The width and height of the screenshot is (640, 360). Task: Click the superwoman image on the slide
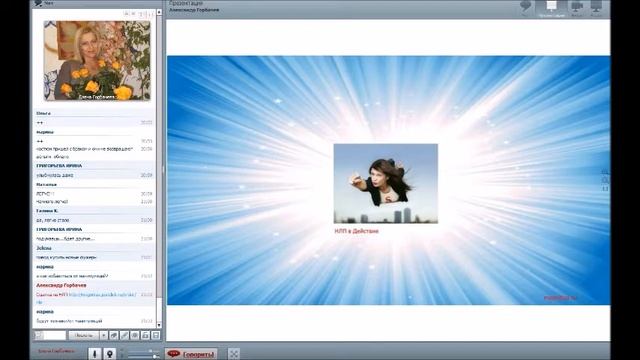[x=386, y=183]
